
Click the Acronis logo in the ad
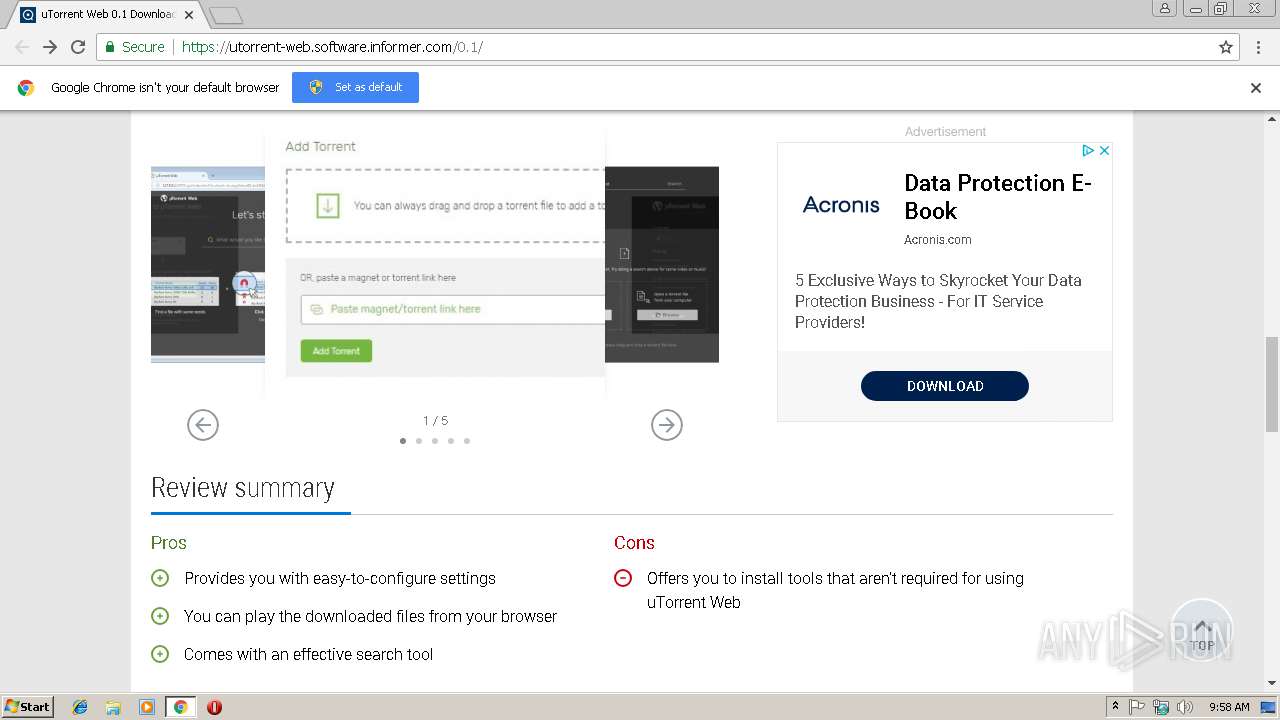[841, 205]
